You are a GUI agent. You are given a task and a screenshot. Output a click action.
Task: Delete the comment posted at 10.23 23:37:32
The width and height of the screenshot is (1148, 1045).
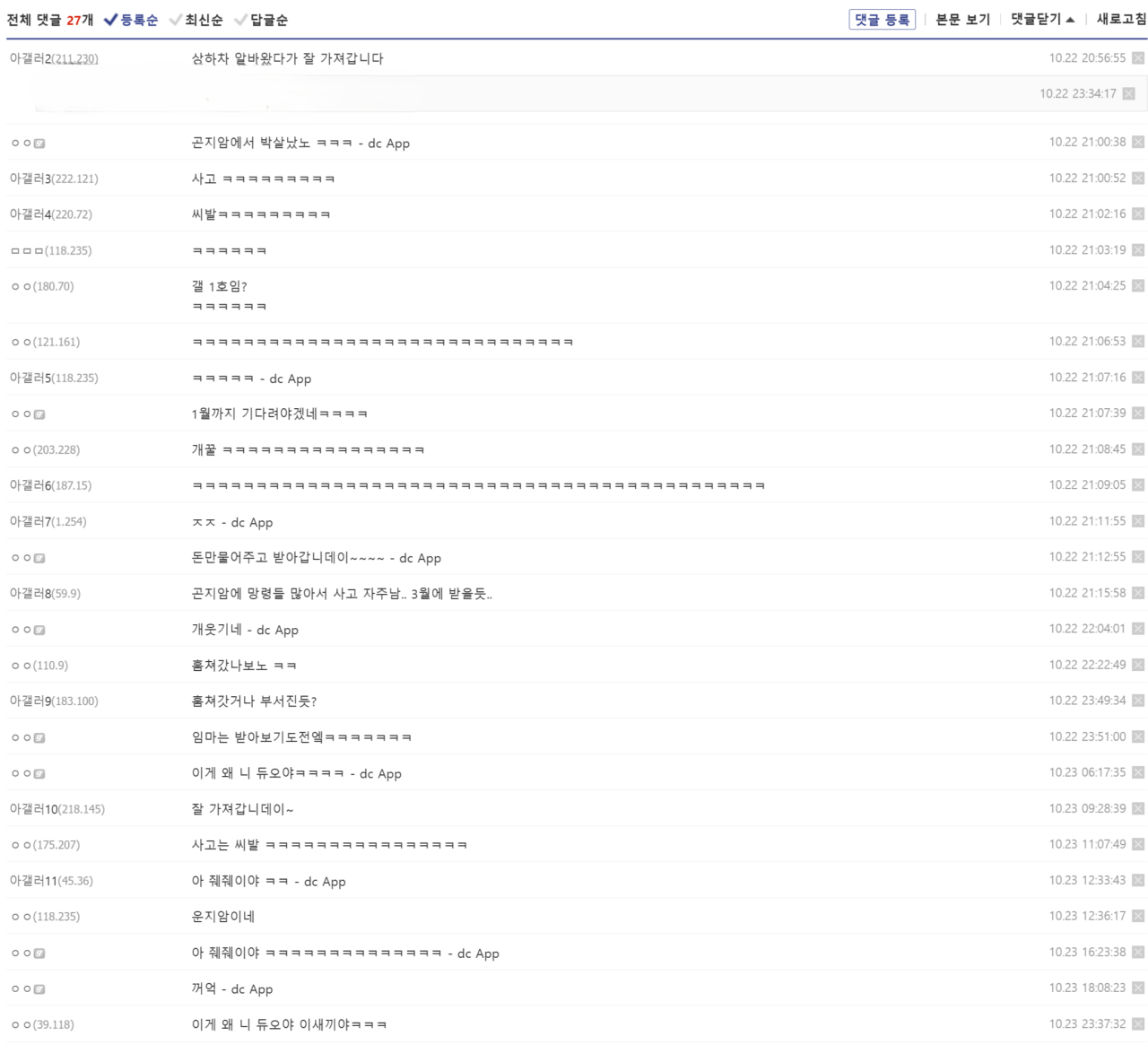click(1137, 1024)
